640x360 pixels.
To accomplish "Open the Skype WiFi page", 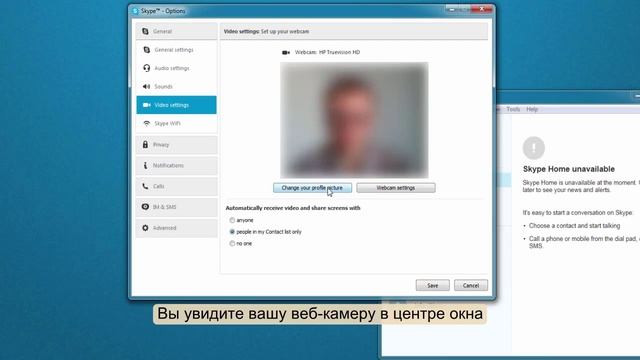I will (176, 123).
